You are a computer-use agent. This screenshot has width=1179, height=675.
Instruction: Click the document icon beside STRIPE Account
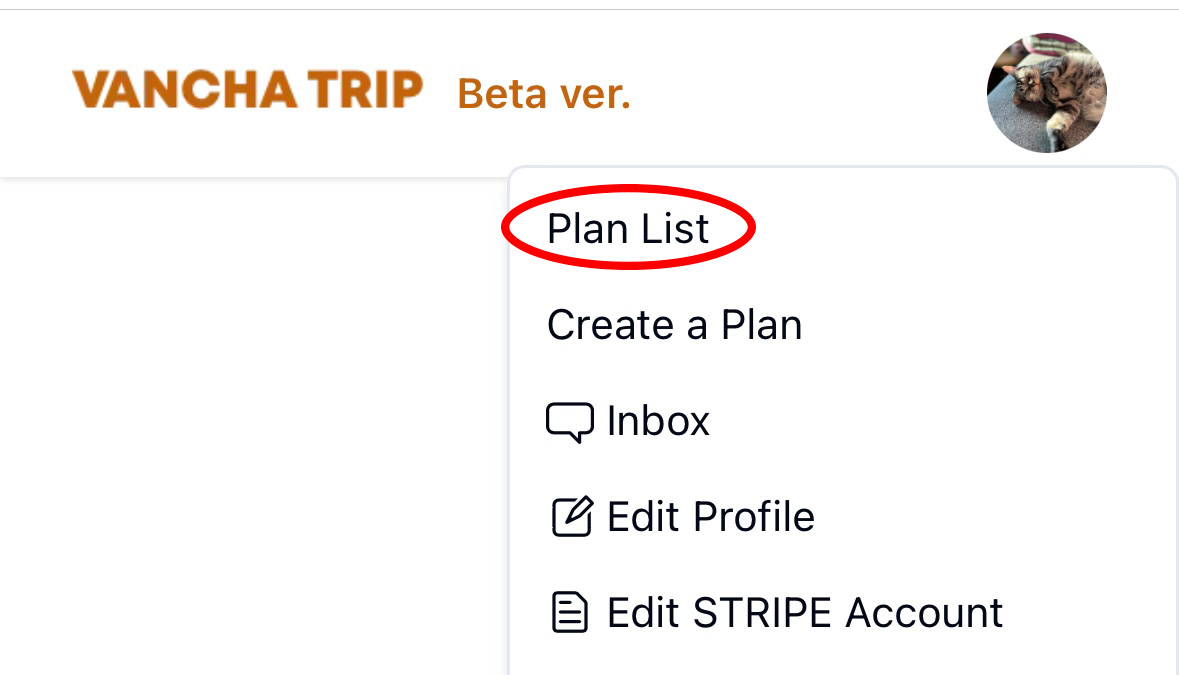[570, 613]
